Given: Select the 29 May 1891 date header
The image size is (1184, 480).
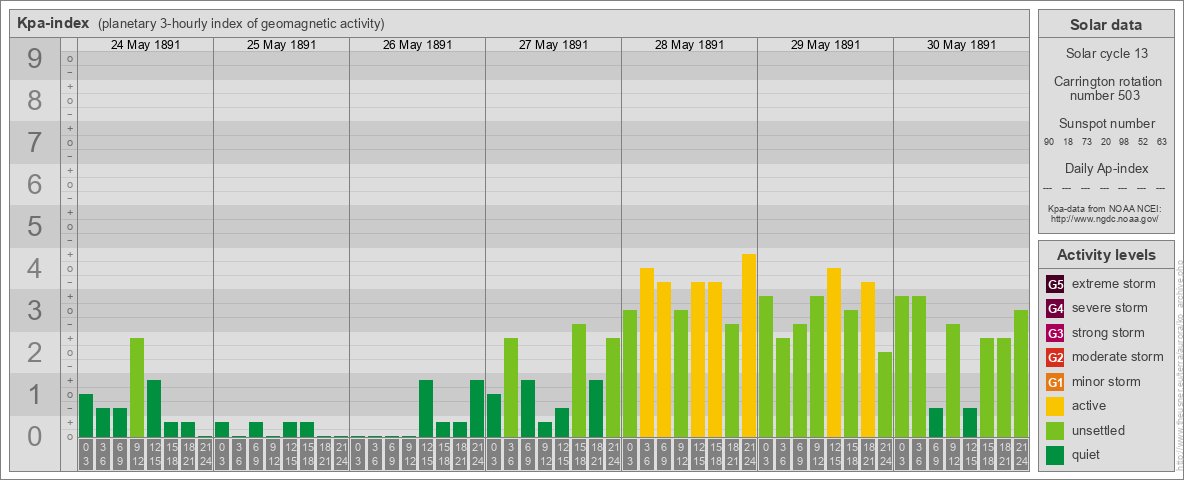Looking at the screenshot, I should [x=825, y=45].
